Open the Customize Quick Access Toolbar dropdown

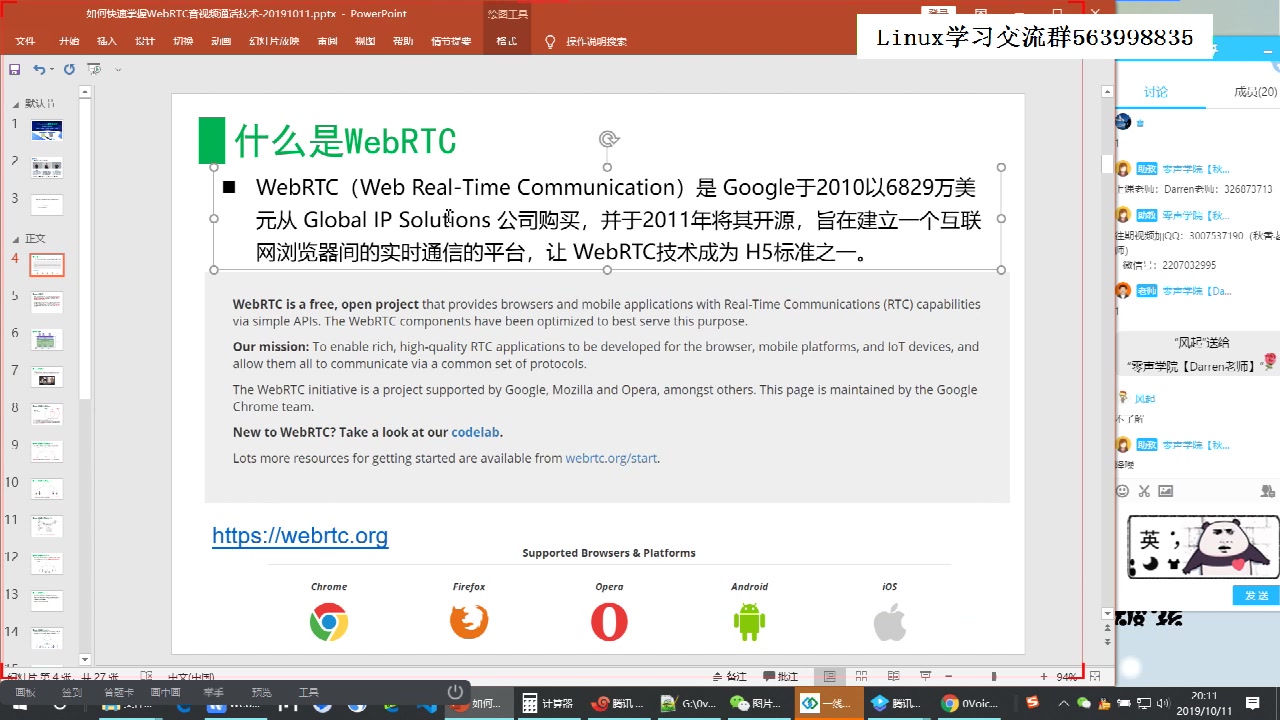click(x=118, y=70)
